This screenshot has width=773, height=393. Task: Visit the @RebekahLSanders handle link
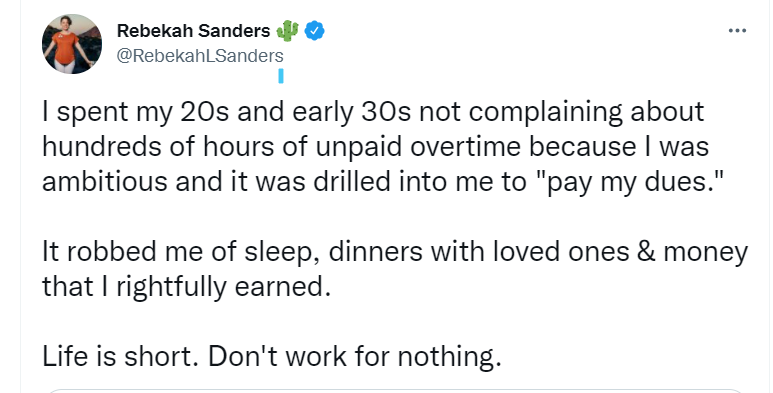pos(200,56)
